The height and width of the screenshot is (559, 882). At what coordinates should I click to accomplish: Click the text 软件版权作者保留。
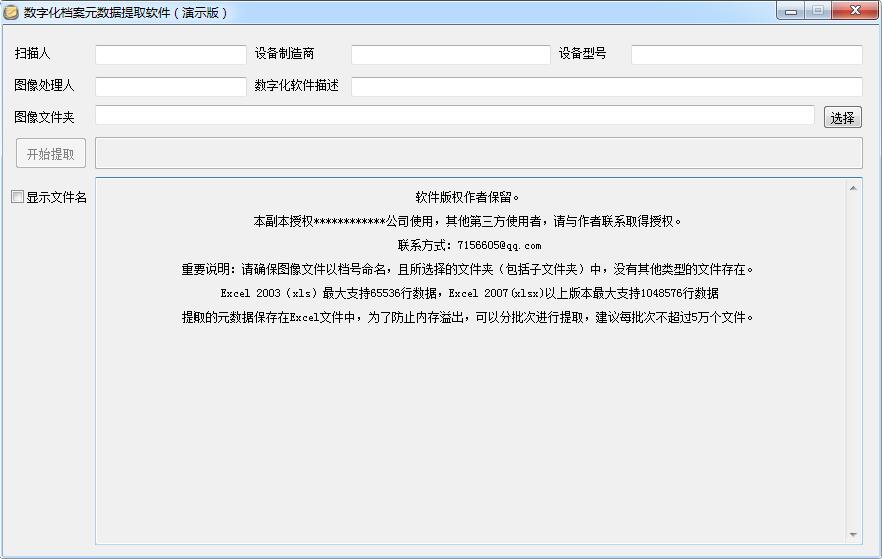(x=467, y=197)
